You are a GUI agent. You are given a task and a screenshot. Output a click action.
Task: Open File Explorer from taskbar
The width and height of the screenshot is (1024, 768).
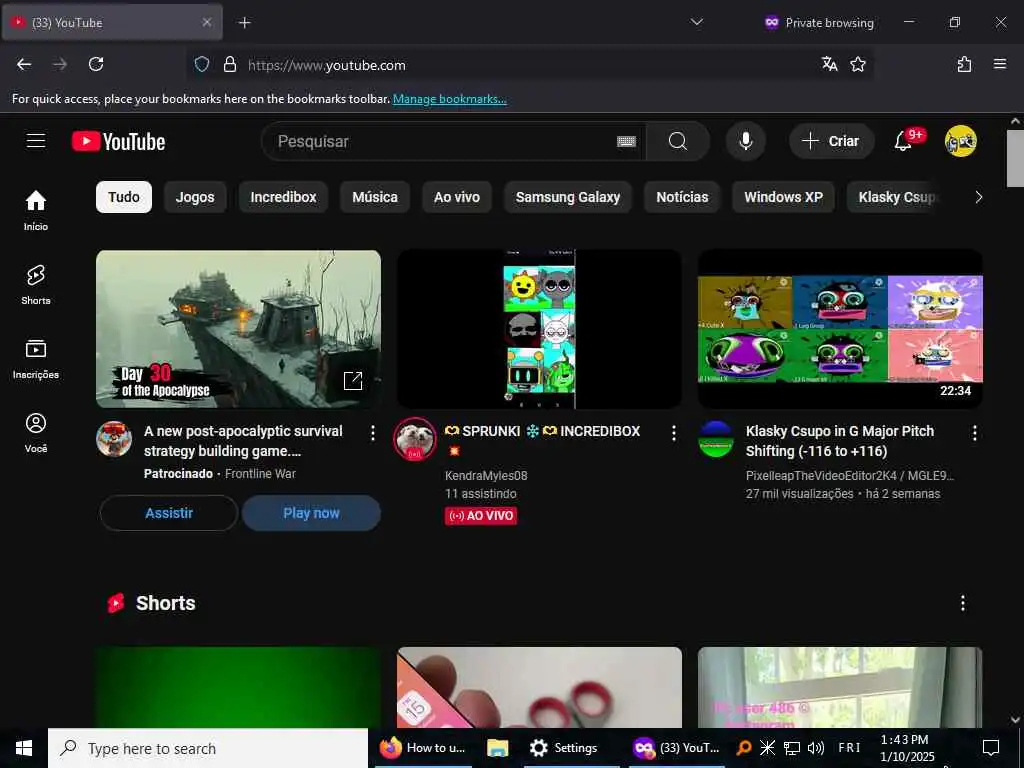pyautogui.click(x=498, y=748)
